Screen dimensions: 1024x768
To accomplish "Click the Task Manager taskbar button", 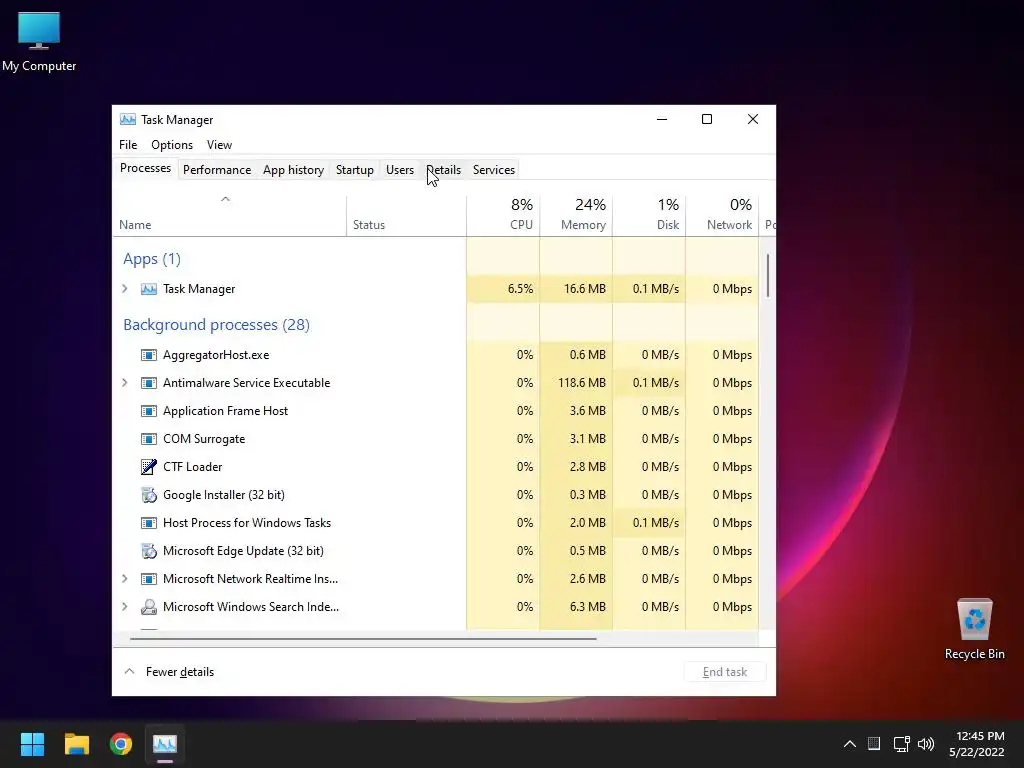I will coord(165,744).
